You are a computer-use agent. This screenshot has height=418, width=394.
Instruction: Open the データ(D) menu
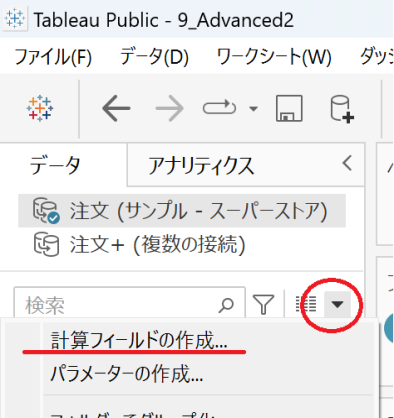(154, 57)
